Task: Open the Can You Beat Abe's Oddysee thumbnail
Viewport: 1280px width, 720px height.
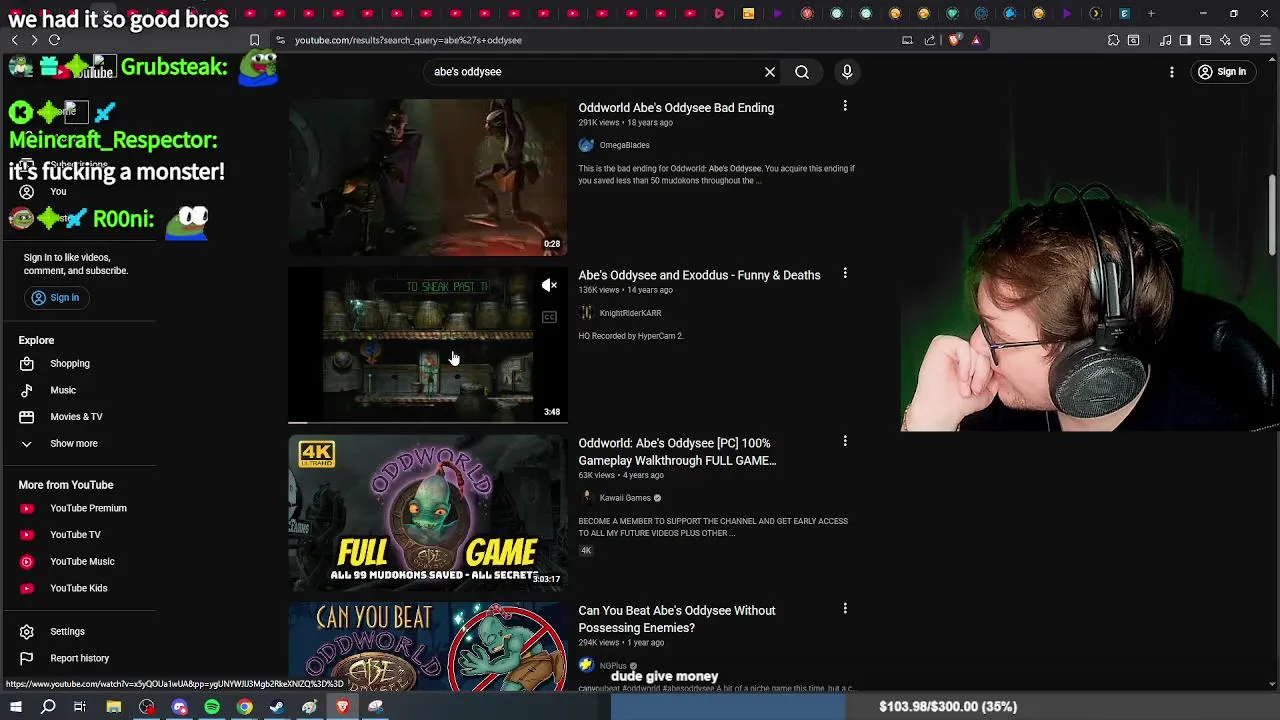Action: tap(428, 646)
